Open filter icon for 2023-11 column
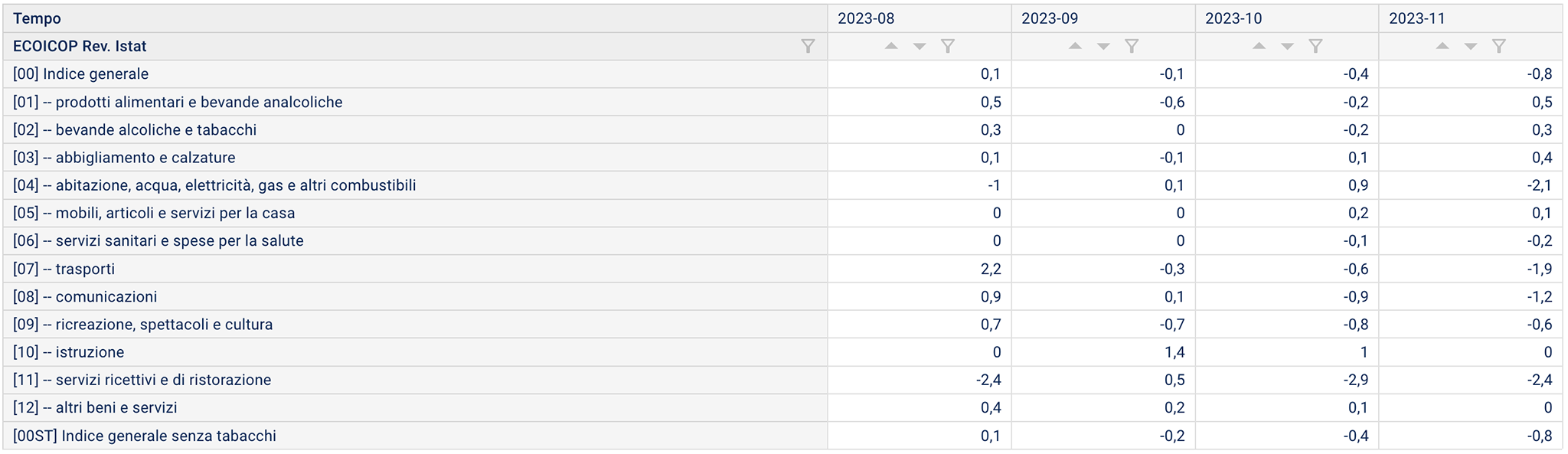This screenshot has height=454, width=1568. click(1499, 47)
